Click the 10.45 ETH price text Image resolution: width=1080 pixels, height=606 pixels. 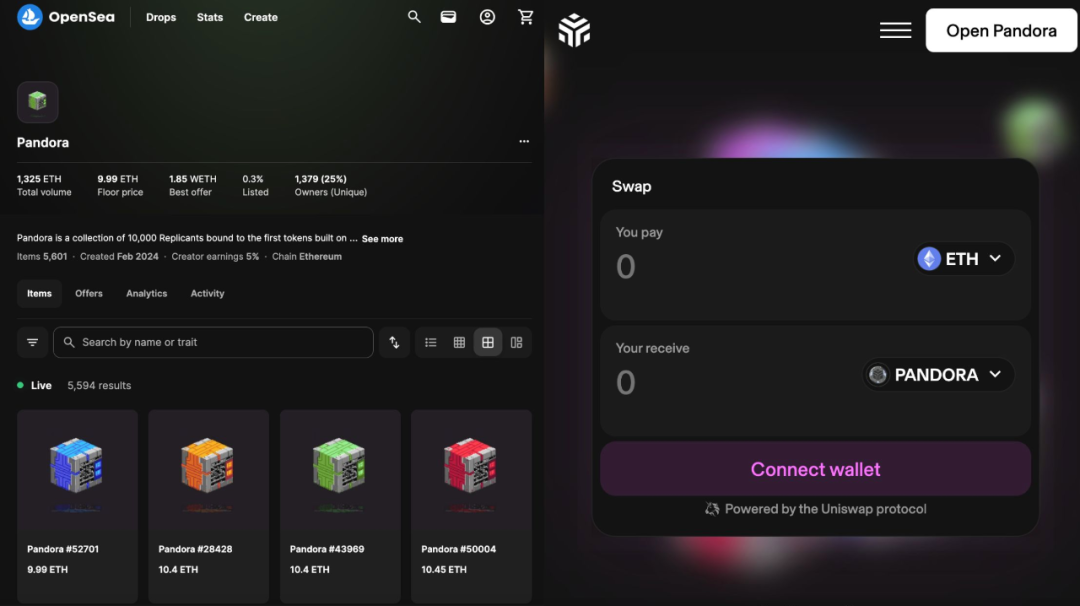444,570
